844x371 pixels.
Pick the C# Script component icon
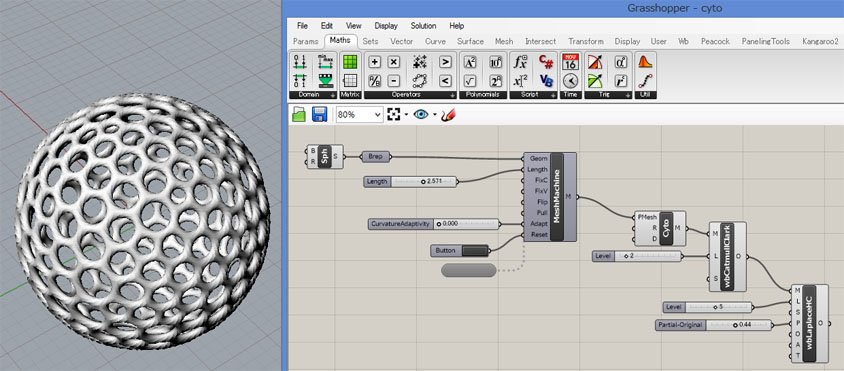tap(546, 62)
